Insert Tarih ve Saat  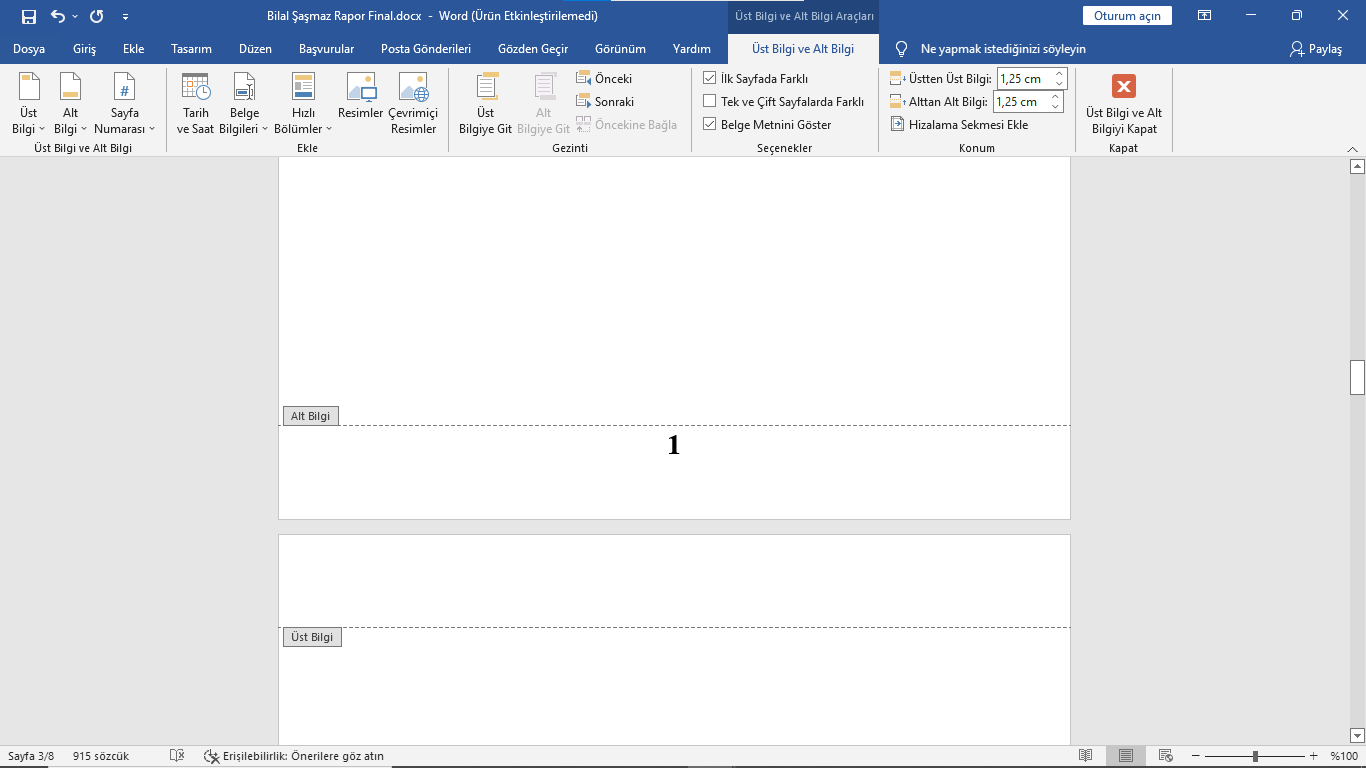[x=196, y=104]
